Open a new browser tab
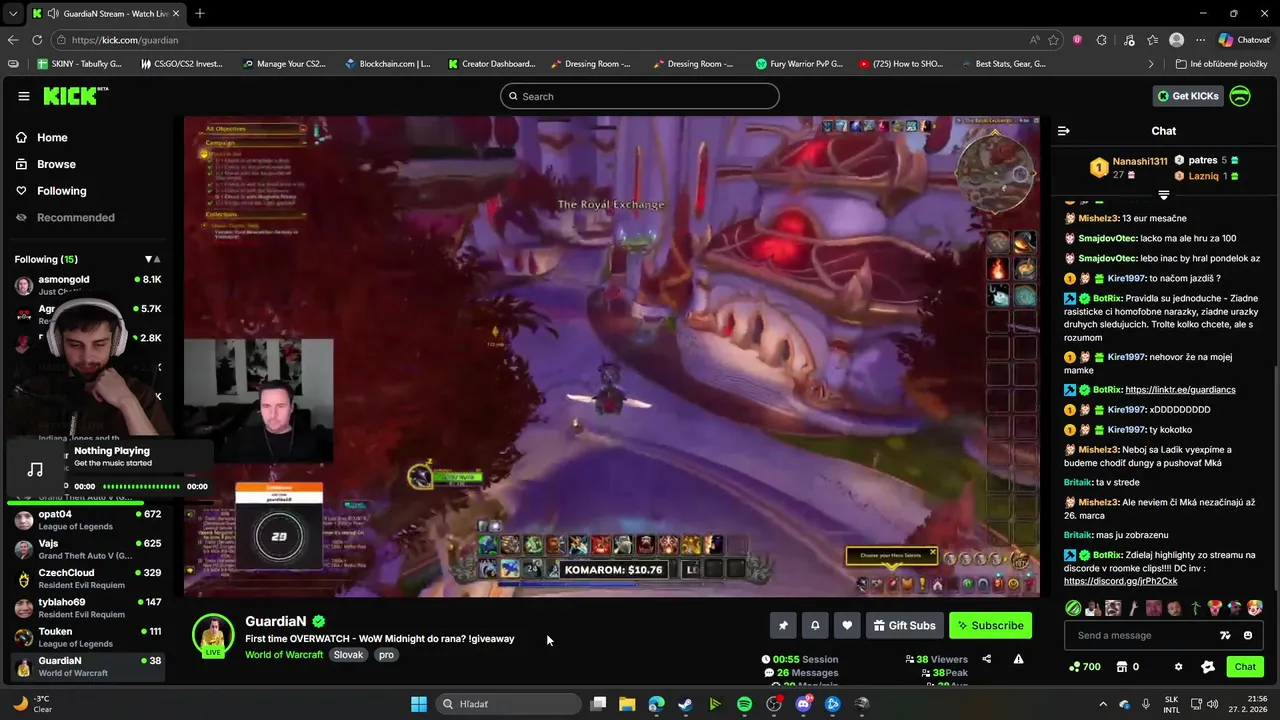Viewport: 1280px width, 720px height. coord(200,13)
